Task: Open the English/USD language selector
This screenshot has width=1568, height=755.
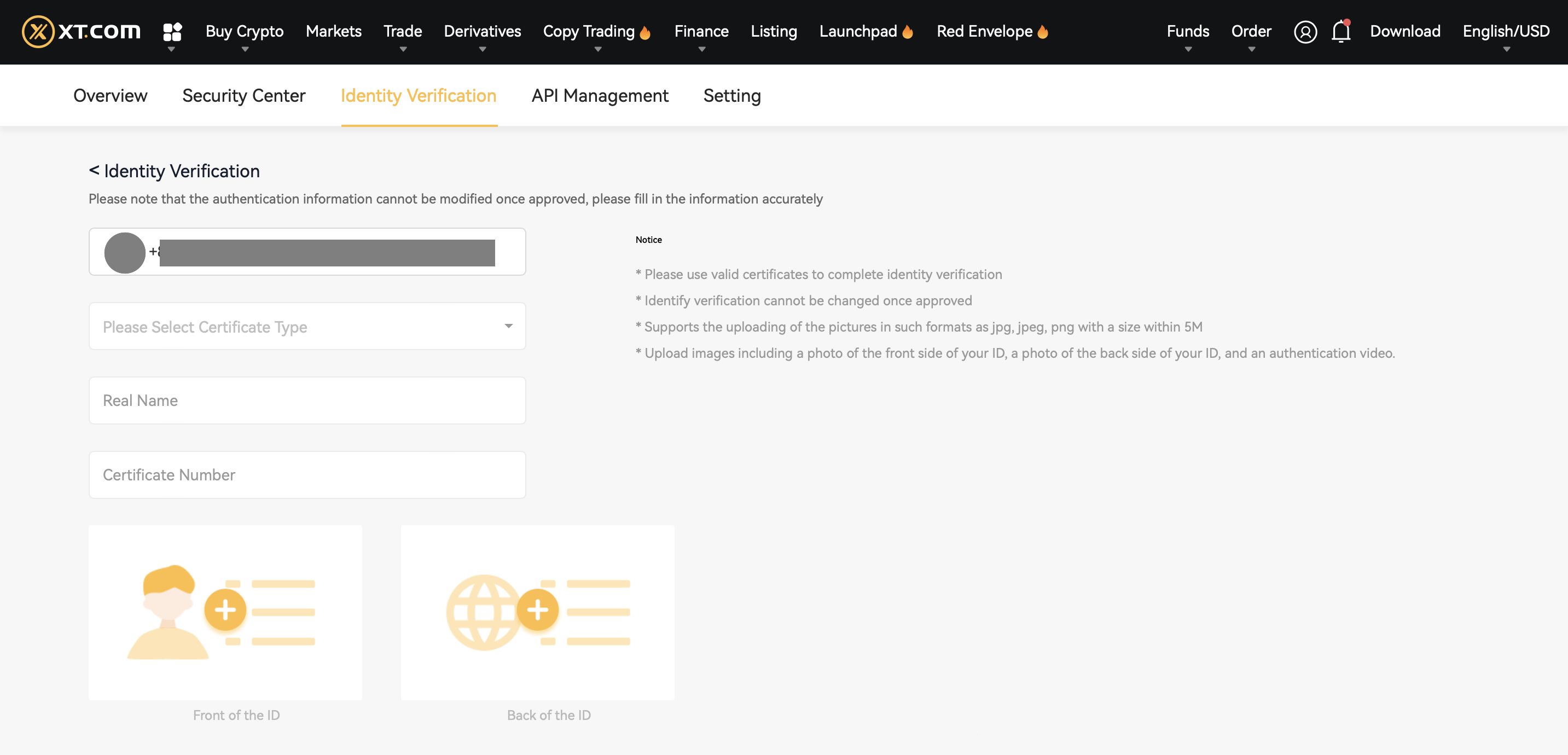Action: (1506, 31)
